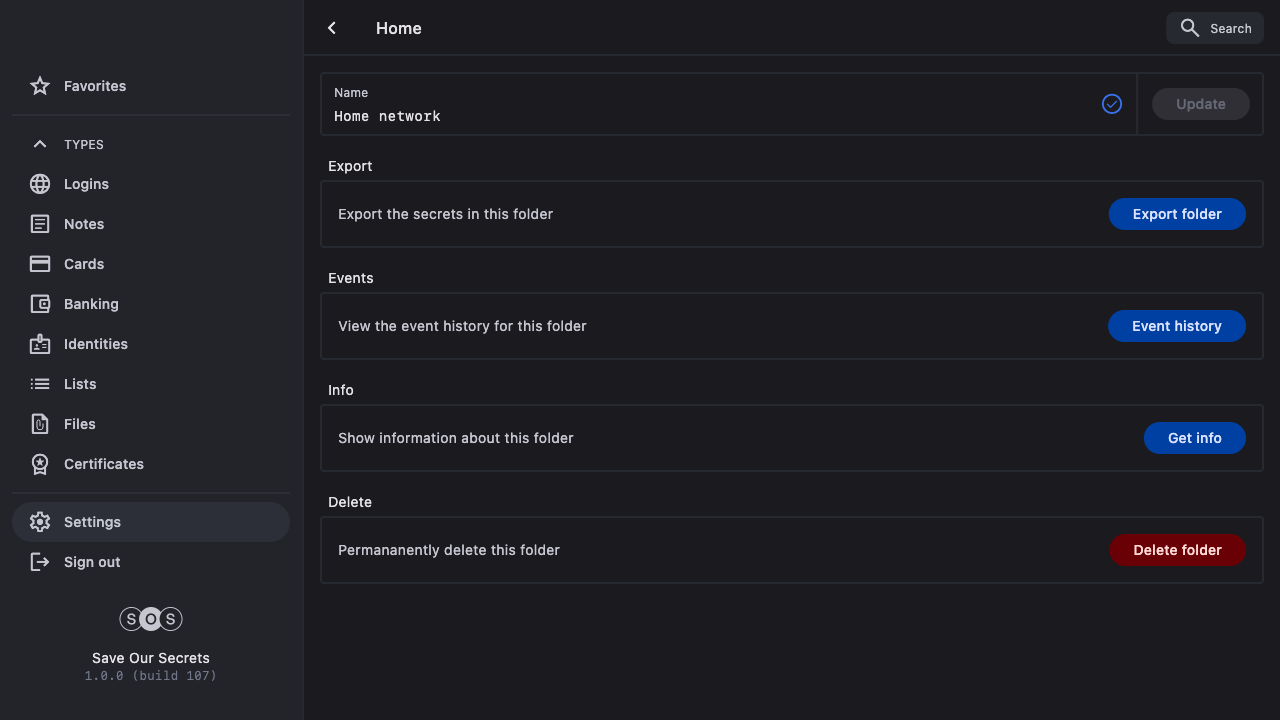Collapse the TYPES section chevron

pyautogui.click(x=40, y=144)
